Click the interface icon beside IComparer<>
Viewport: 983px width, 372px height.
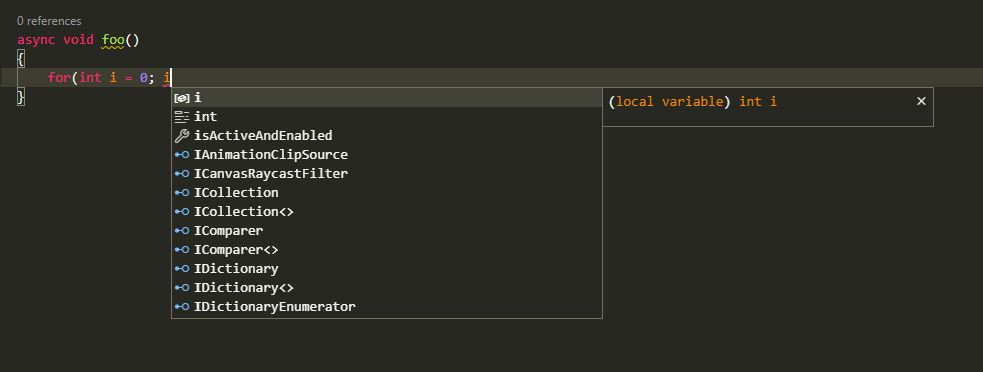pos(182,250)
